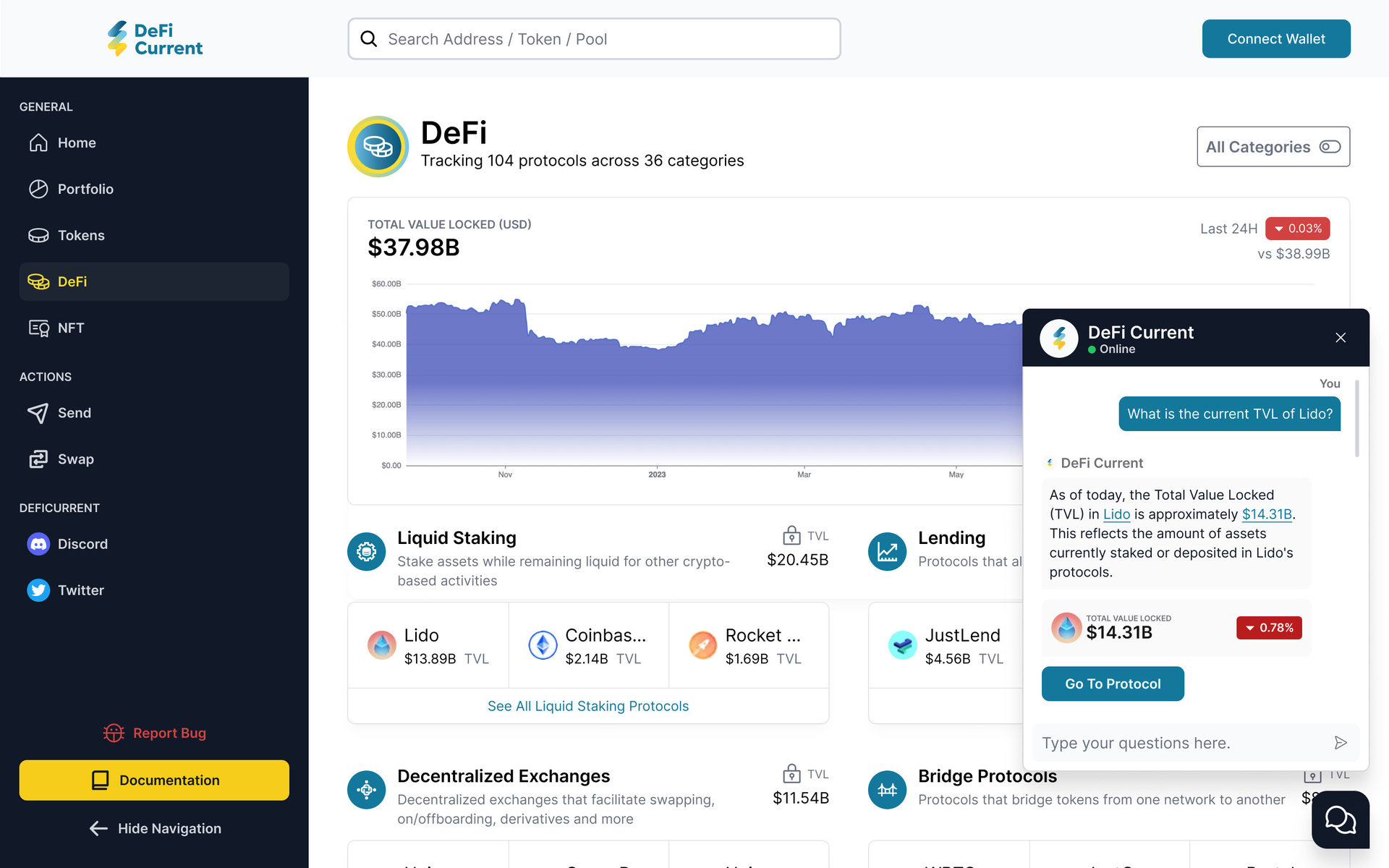Click the Decentralized Exchanges $11.54B TVL value
Screen dimensions: 1389x868
point(801,798)
